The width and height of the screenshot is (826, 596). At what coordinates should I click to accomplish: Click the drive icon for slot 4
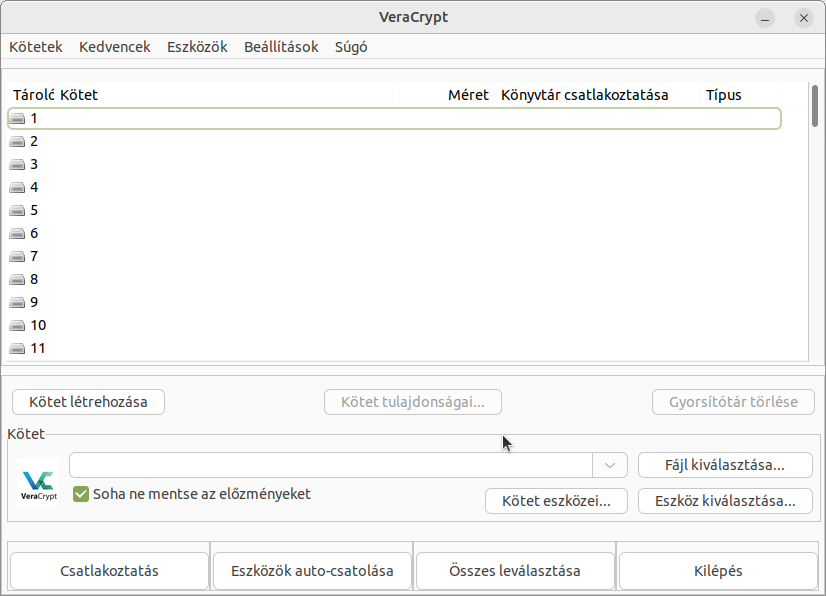click(x=17, y=188)
